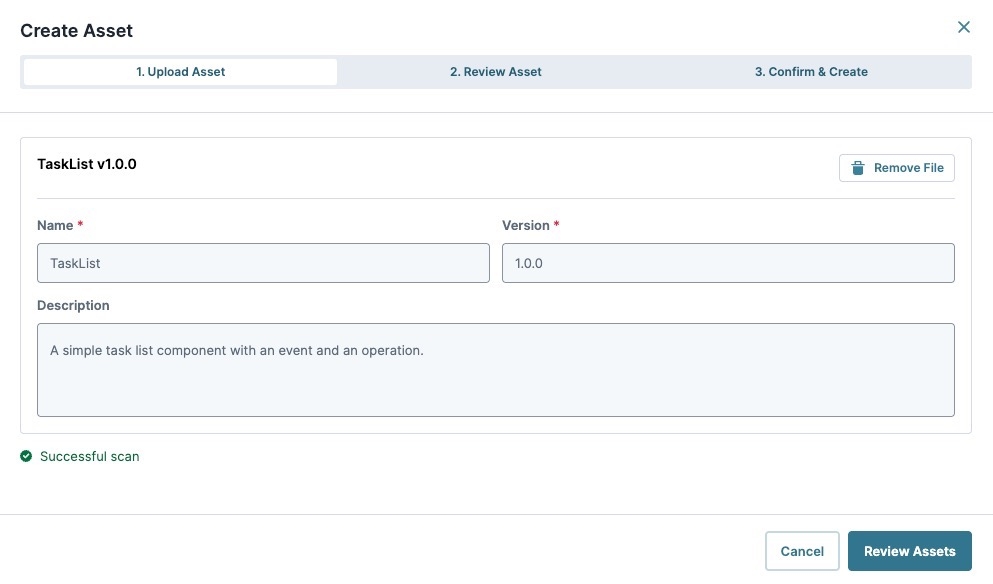Viewport: 993px width, 584px height.
Task: Click the red asterisk beside Version
Action: [x=557, y=225]
